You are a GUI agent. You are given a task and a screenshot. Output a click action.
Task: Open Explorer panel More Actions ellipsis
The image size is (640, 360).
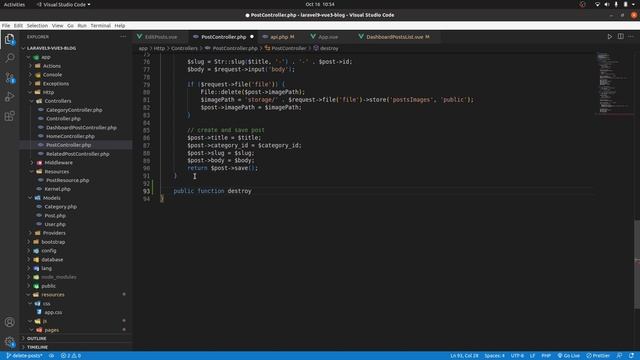[x=123, y=37]
